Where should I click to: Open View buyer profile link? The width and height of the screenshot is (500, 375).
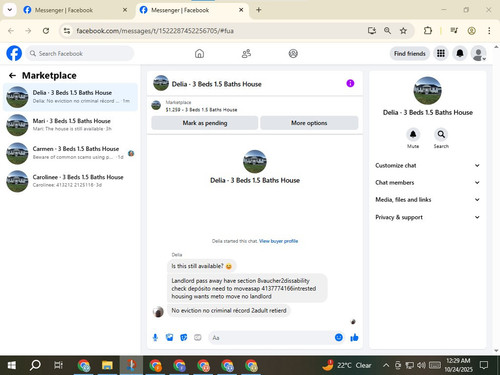[x=279, y=241]
